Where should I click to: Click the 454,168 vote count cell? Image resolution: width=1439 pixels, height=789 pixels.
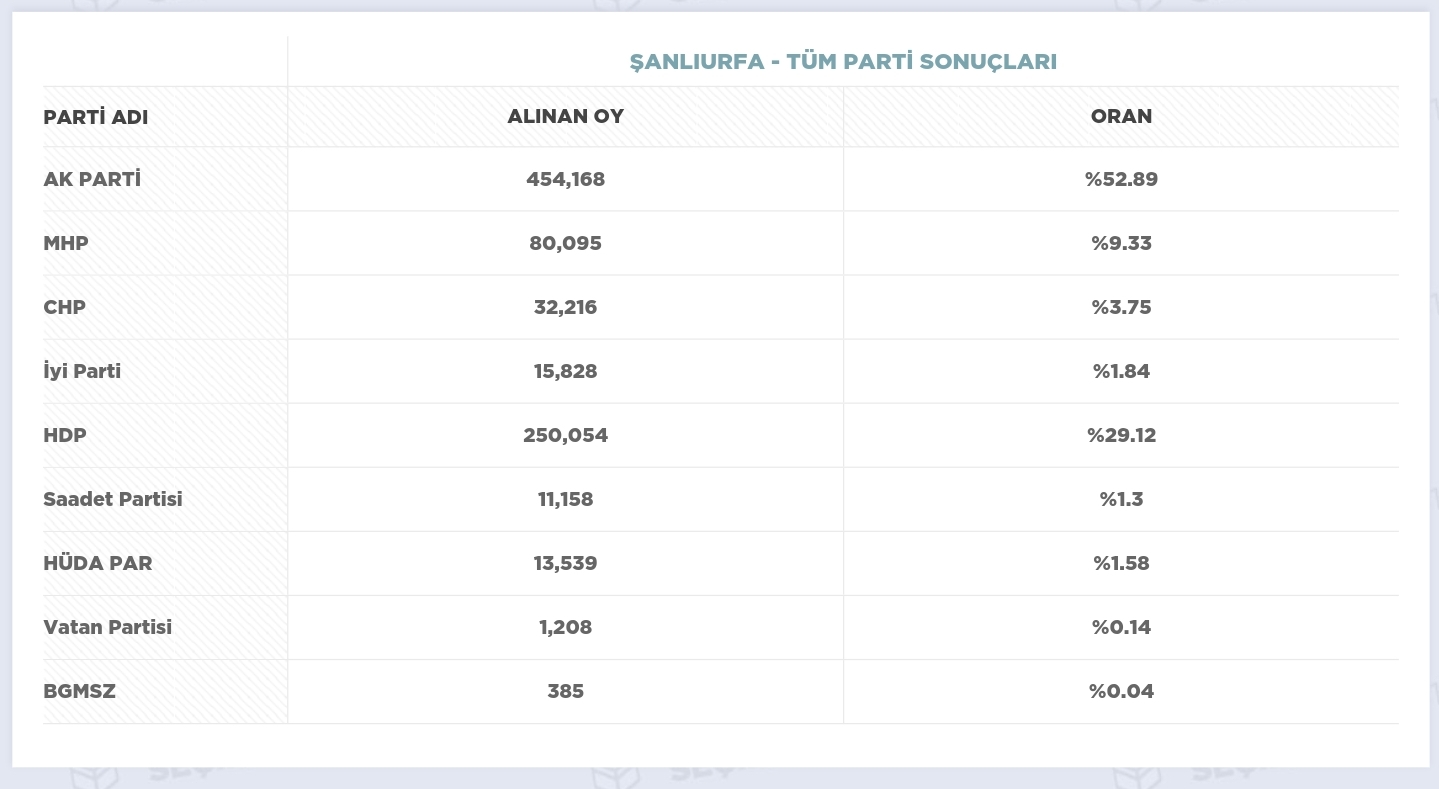pyautogui.click(x=566, y=179)
